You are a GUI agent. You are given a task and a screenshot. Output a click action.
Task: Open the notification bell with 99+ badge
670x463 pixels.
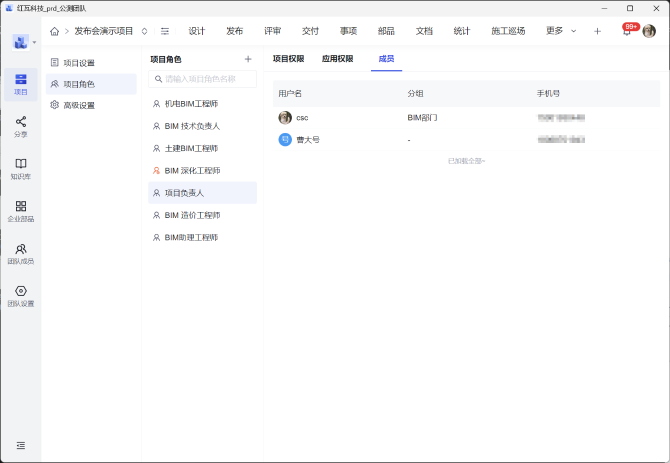(x=627, y=31)
